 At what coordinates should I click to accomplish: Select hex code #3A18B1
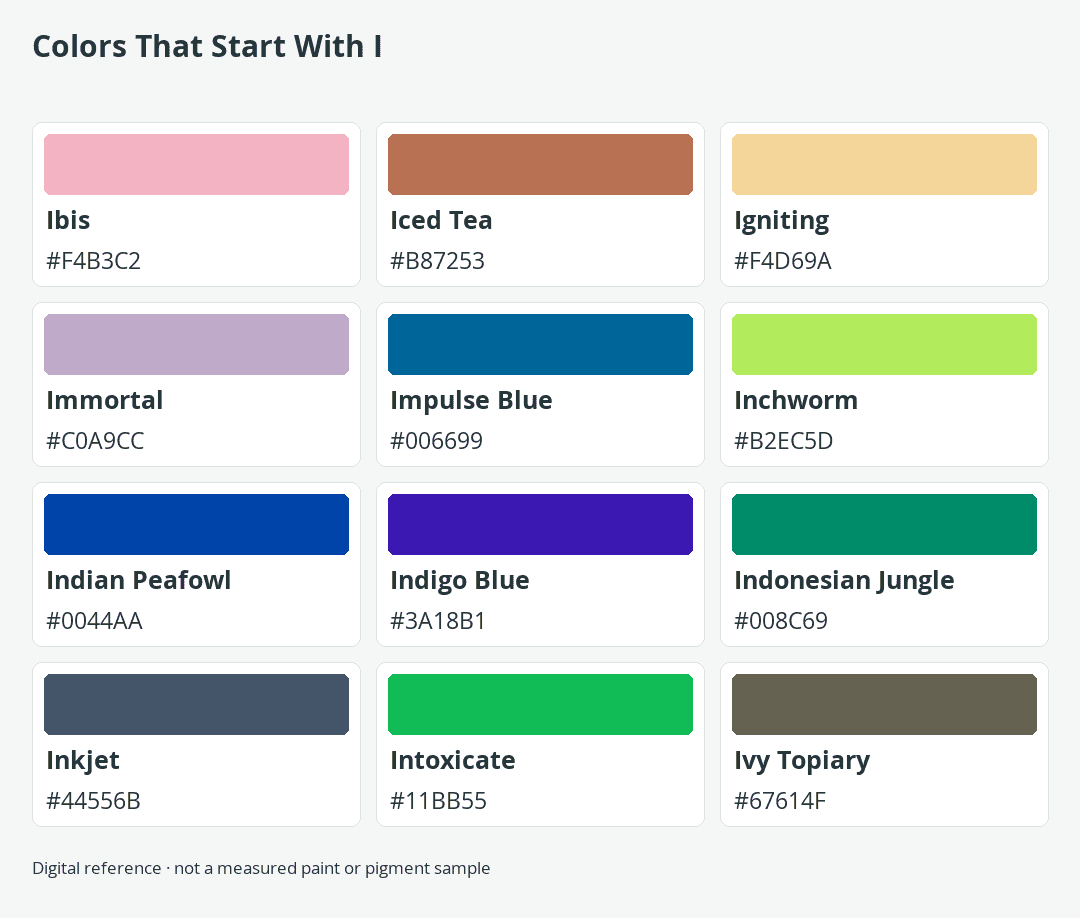click(x=438, y=621)
